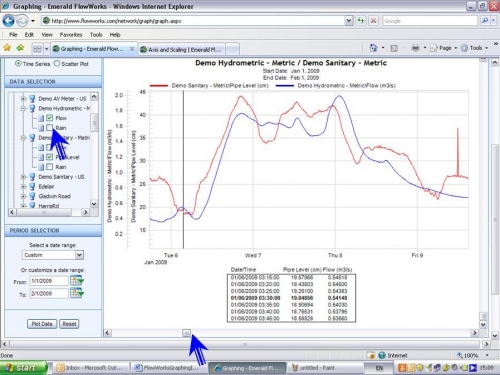Switch to the Axis and Scaling tab
The height and width of the screenshot is (375, 500).
point(182,50)
